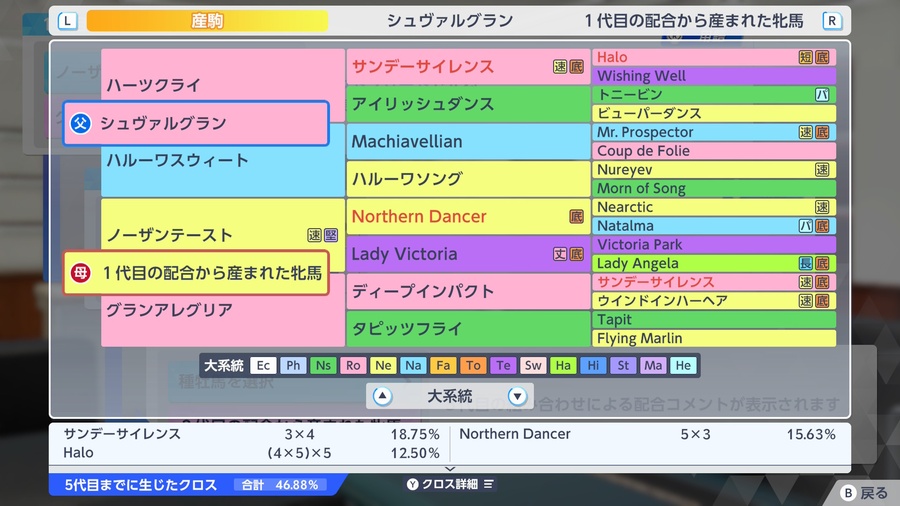Click the ウインドインハーヘア row
Screen dimensions: 900x506
click(714, 301)
